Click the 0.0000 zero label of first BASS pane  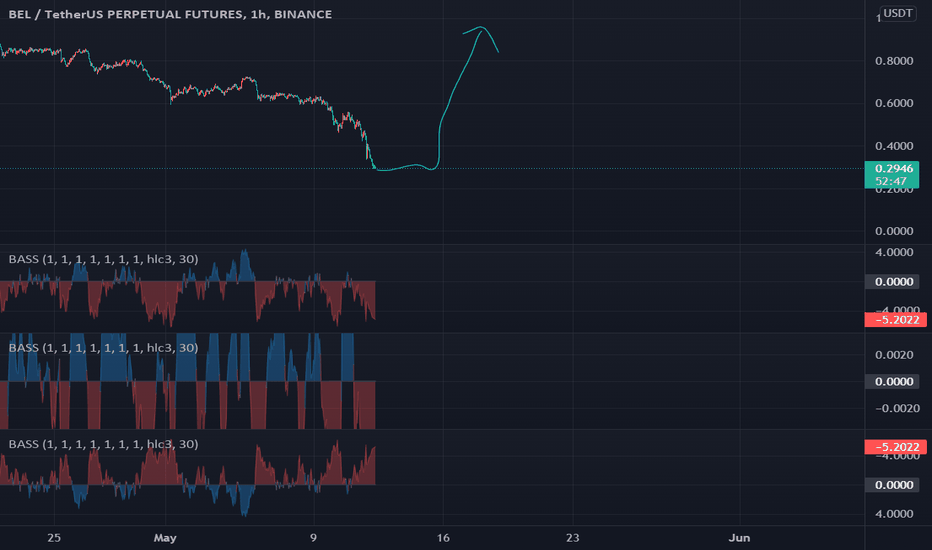pos(894,282)
